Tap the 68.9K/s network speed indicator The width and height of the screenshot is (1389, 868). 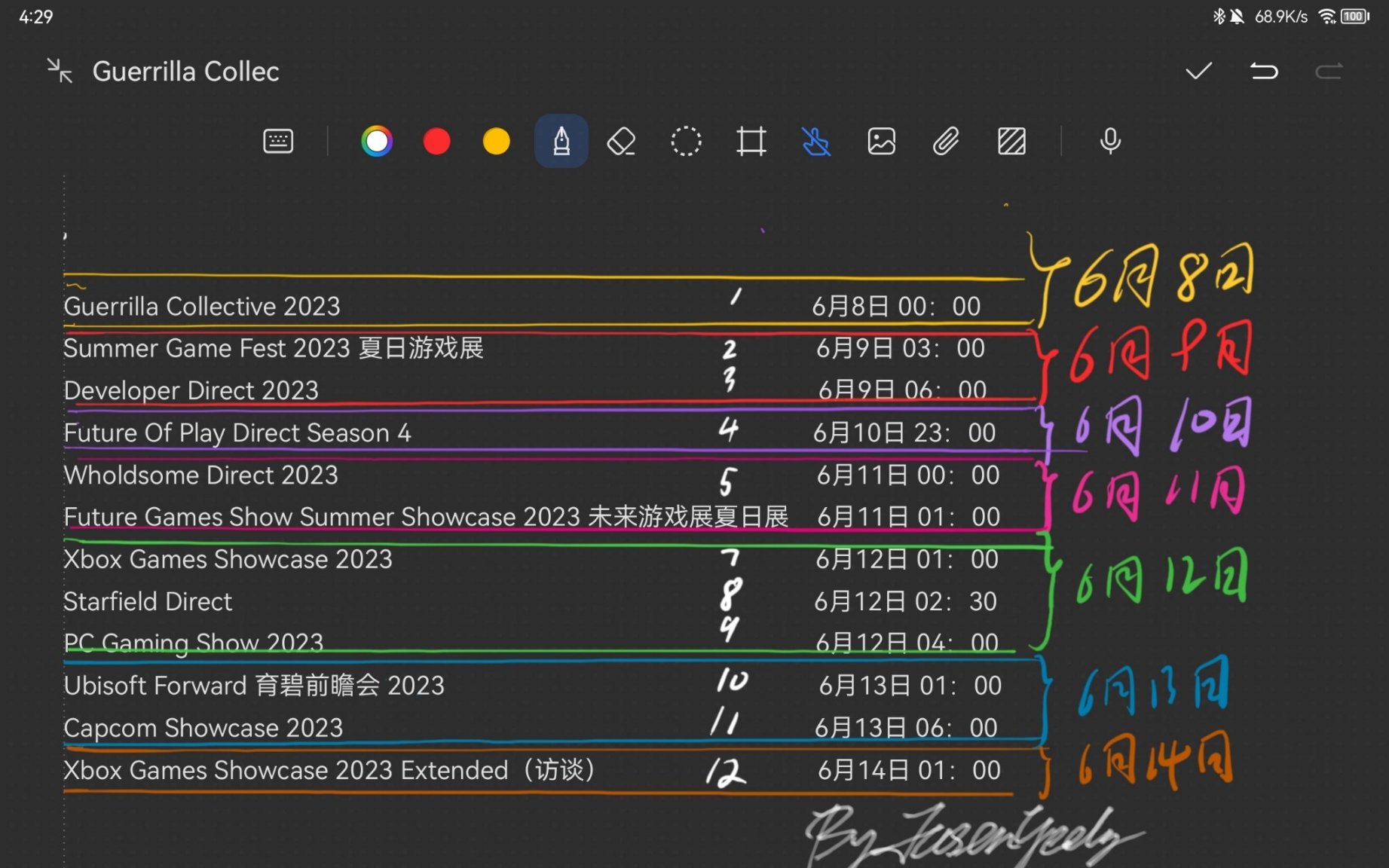[x=1280, y=17]
